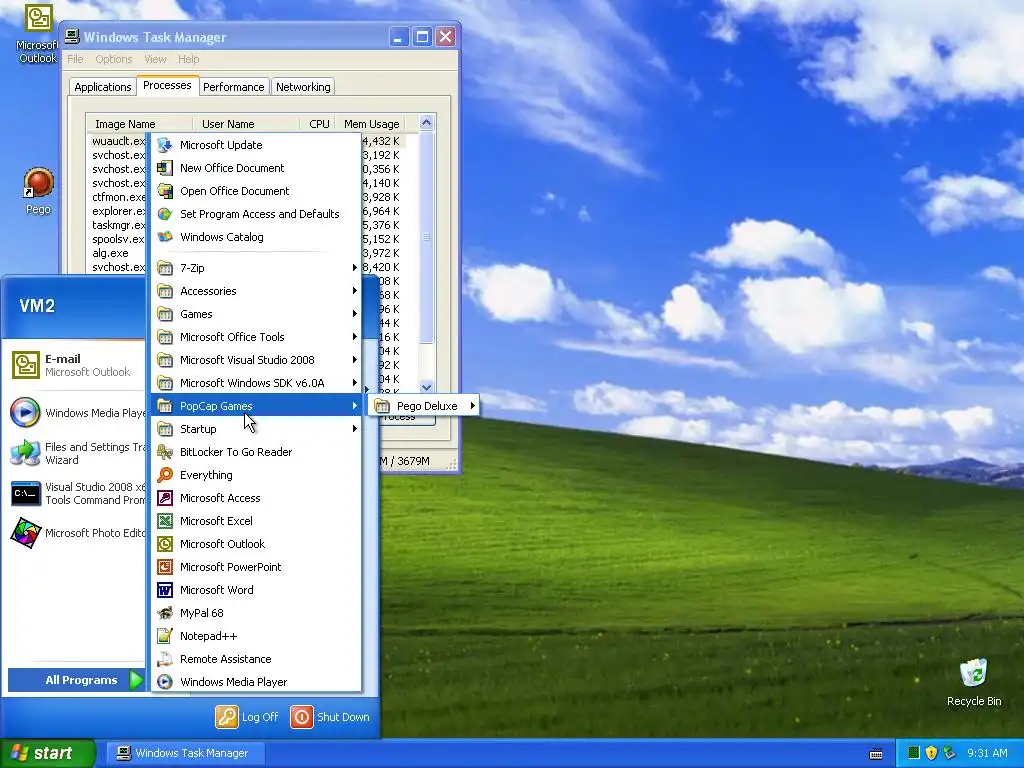Open the Microsoft Outlook desktop icon
Viewport: 1024px width, 768px height.
[x=37, y=34]
